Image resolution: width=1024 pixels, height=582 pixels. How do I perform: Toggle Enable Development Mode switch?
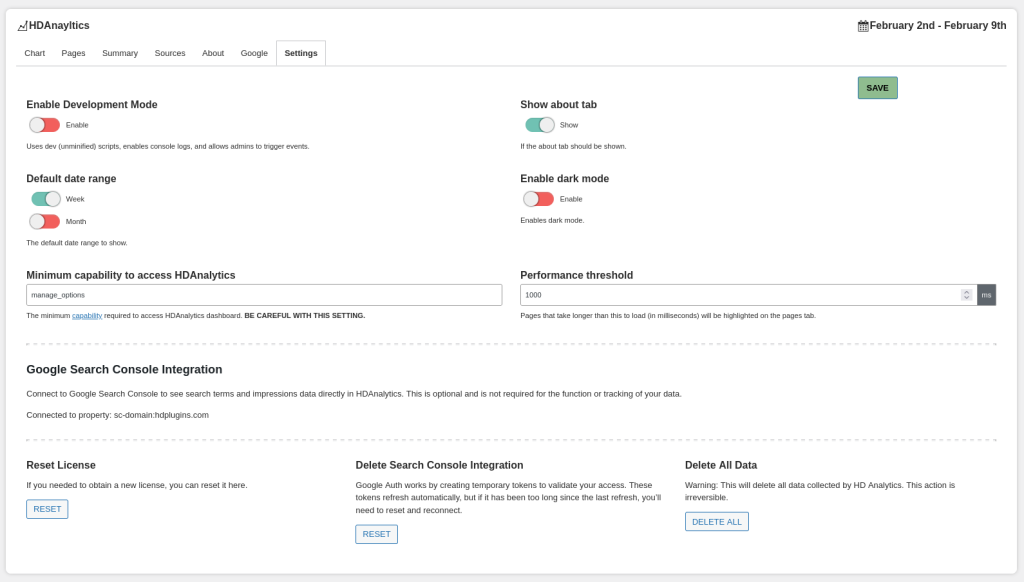45,125
